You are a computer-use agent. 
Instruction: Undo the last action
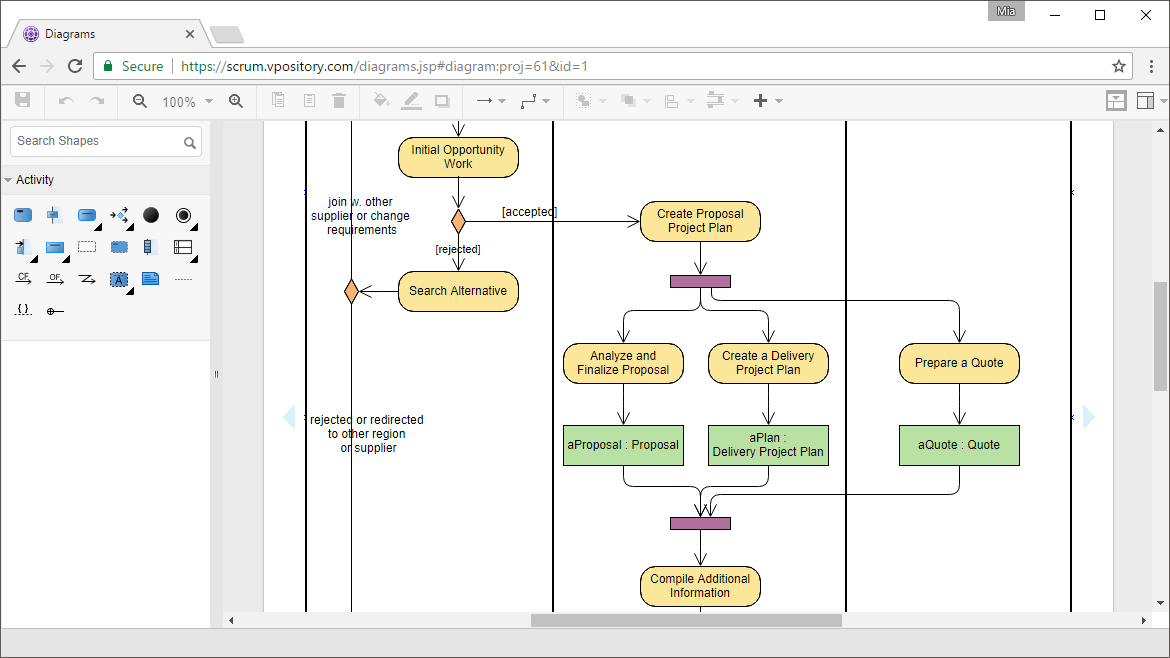coord(66,101)
